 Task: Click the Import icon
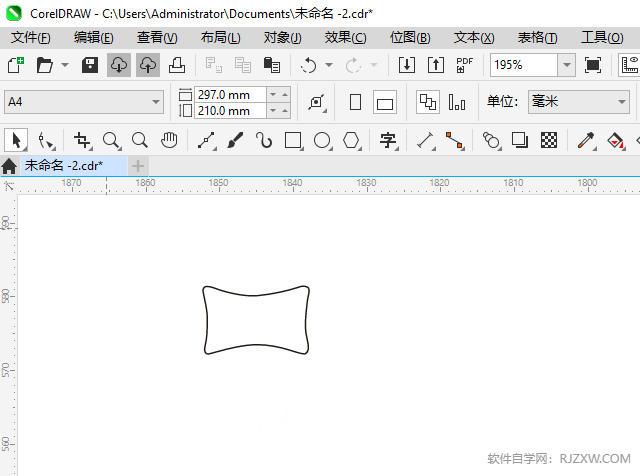click(x=407, y=65)
